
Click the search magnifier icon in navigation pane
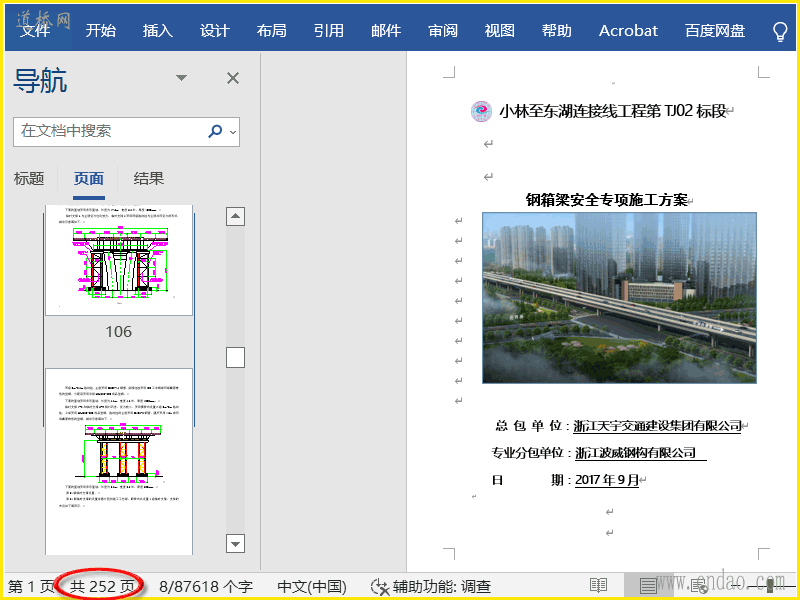click(215, 131)
